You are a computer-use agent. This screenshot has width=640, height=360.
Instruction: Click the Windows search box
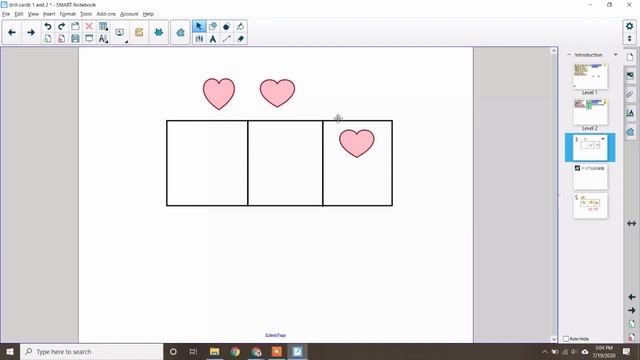tap(92, 351)
